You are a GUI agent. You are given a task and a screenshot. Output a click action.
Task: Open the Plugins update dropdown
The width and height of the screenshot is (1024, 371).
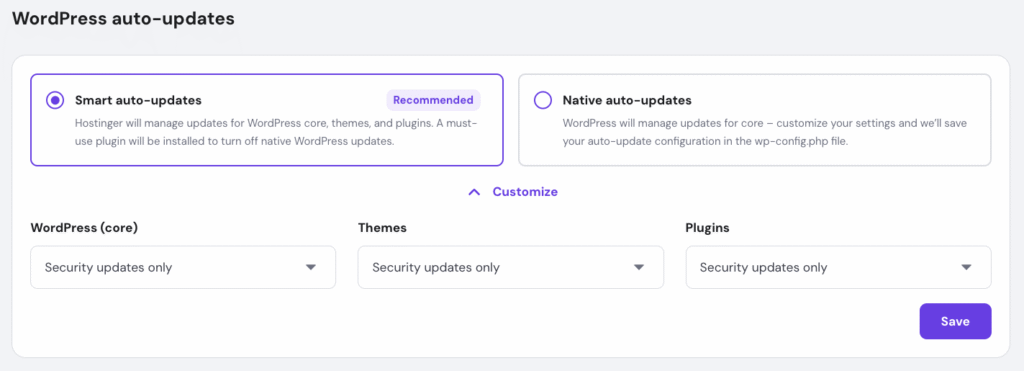pos(839,267)
